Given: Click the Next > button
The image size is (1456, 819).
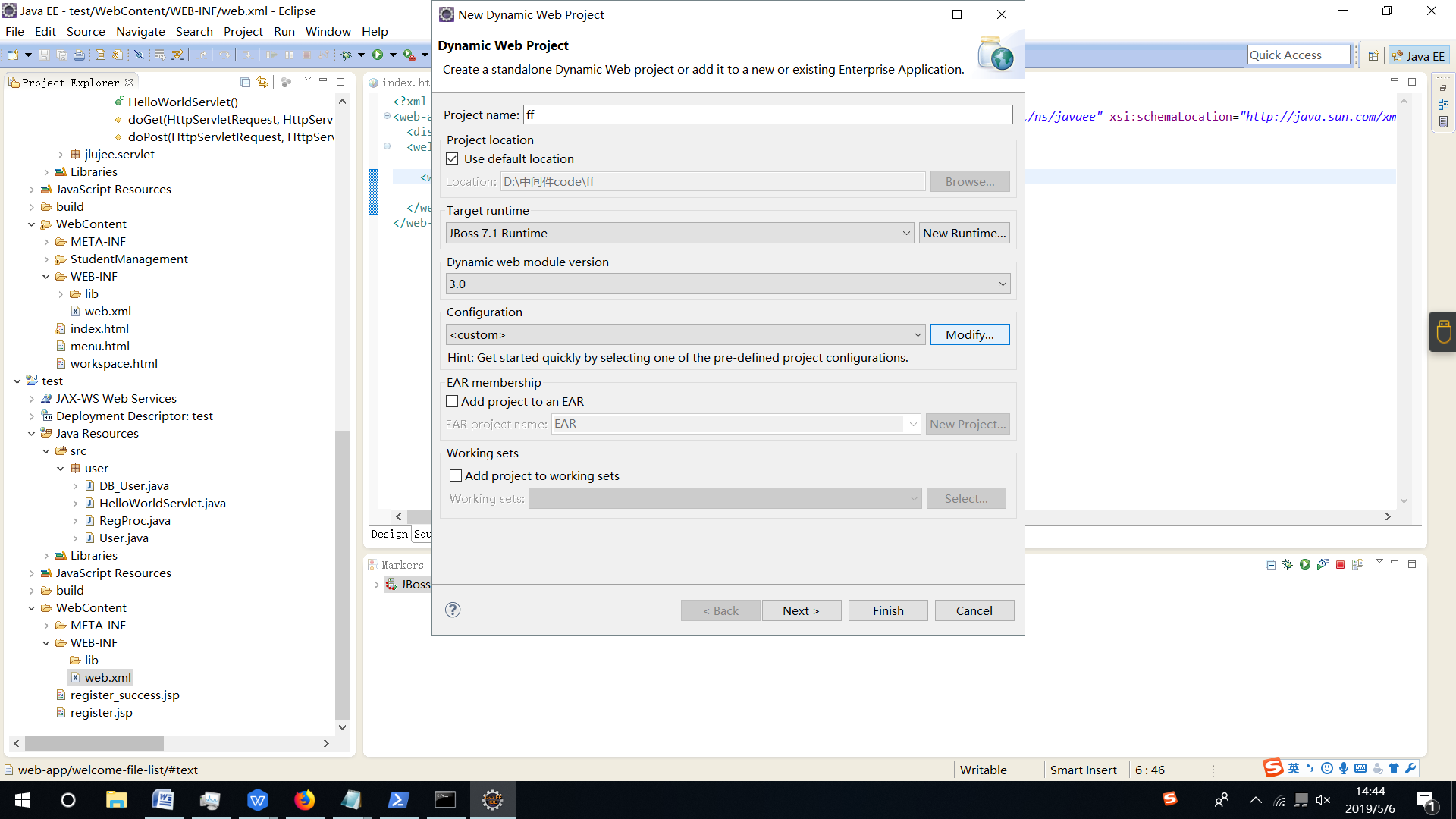Looking at the screenshot, I should [801, 610].
